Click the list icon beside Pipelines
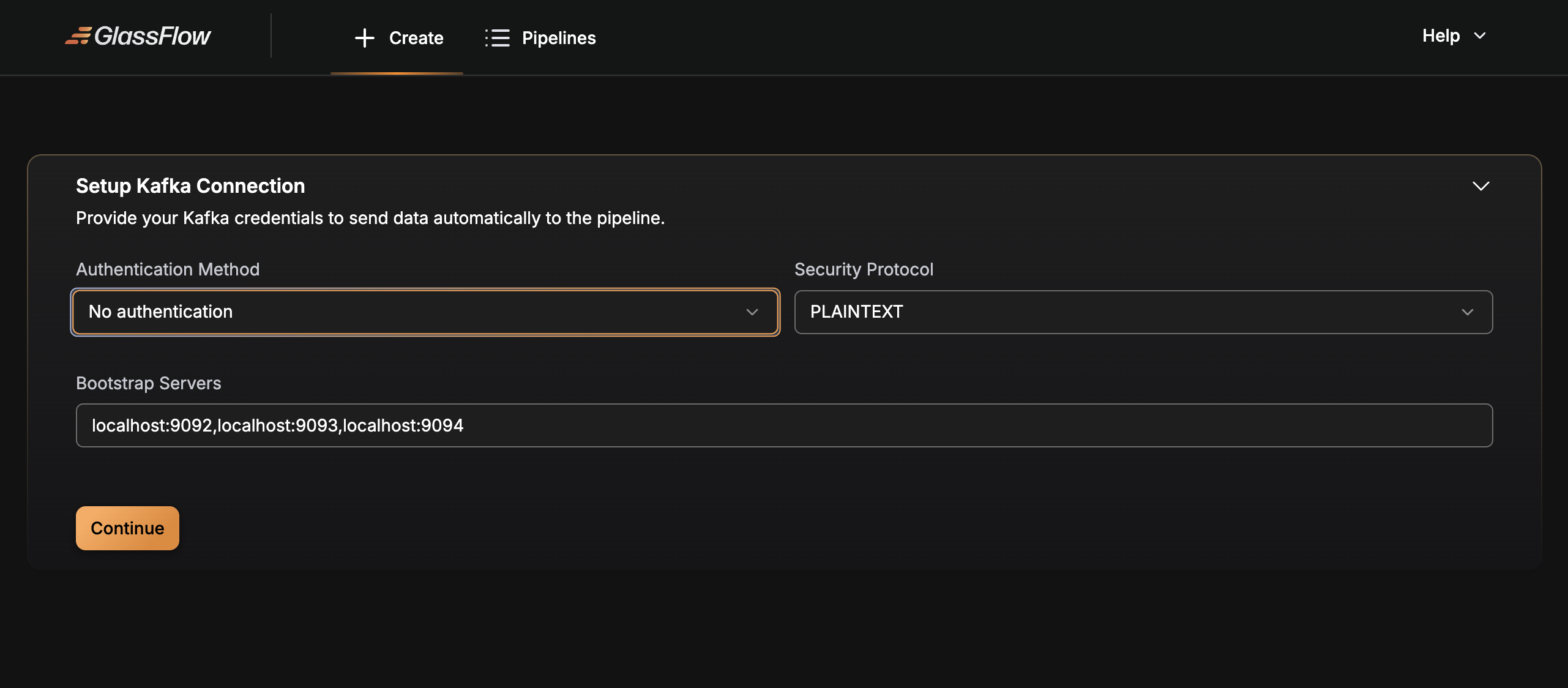 point(497,38)
